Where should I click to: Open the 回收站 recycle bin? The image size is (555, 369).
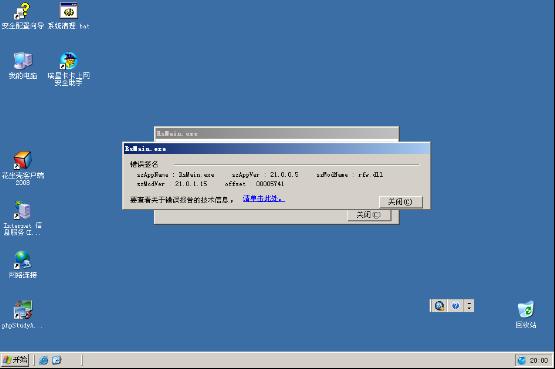pos(526,315)
